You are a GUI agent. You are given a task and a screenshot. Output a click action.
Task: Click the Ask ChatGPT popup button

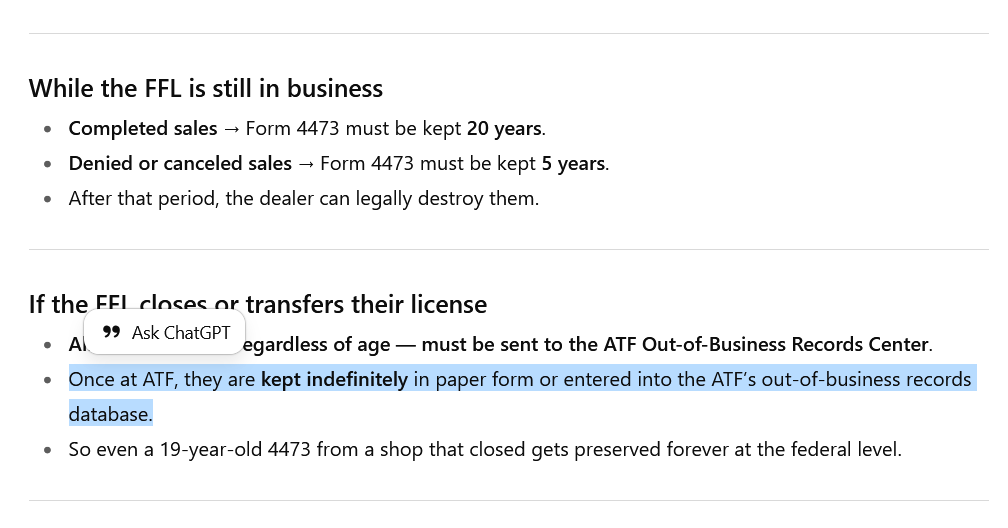tap(165, 332)
